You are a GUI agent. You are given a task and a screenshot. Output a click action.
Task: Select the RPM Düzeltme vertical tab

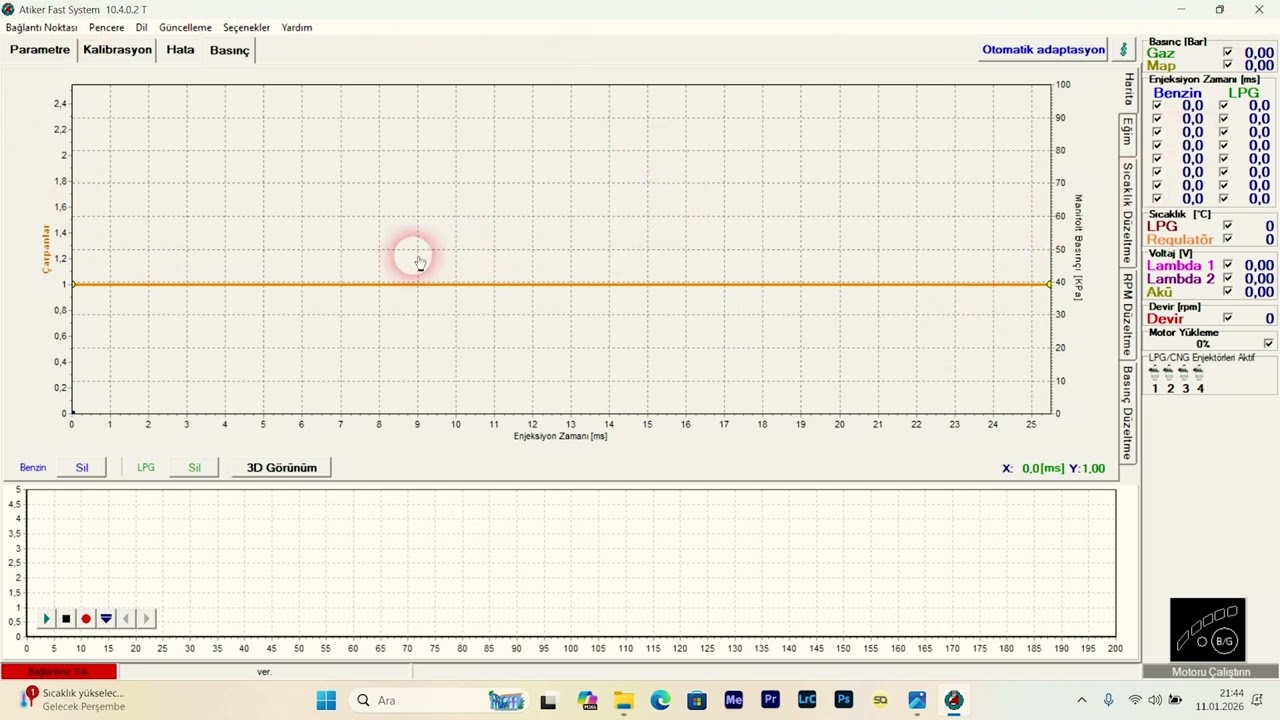pos(1128,313)
